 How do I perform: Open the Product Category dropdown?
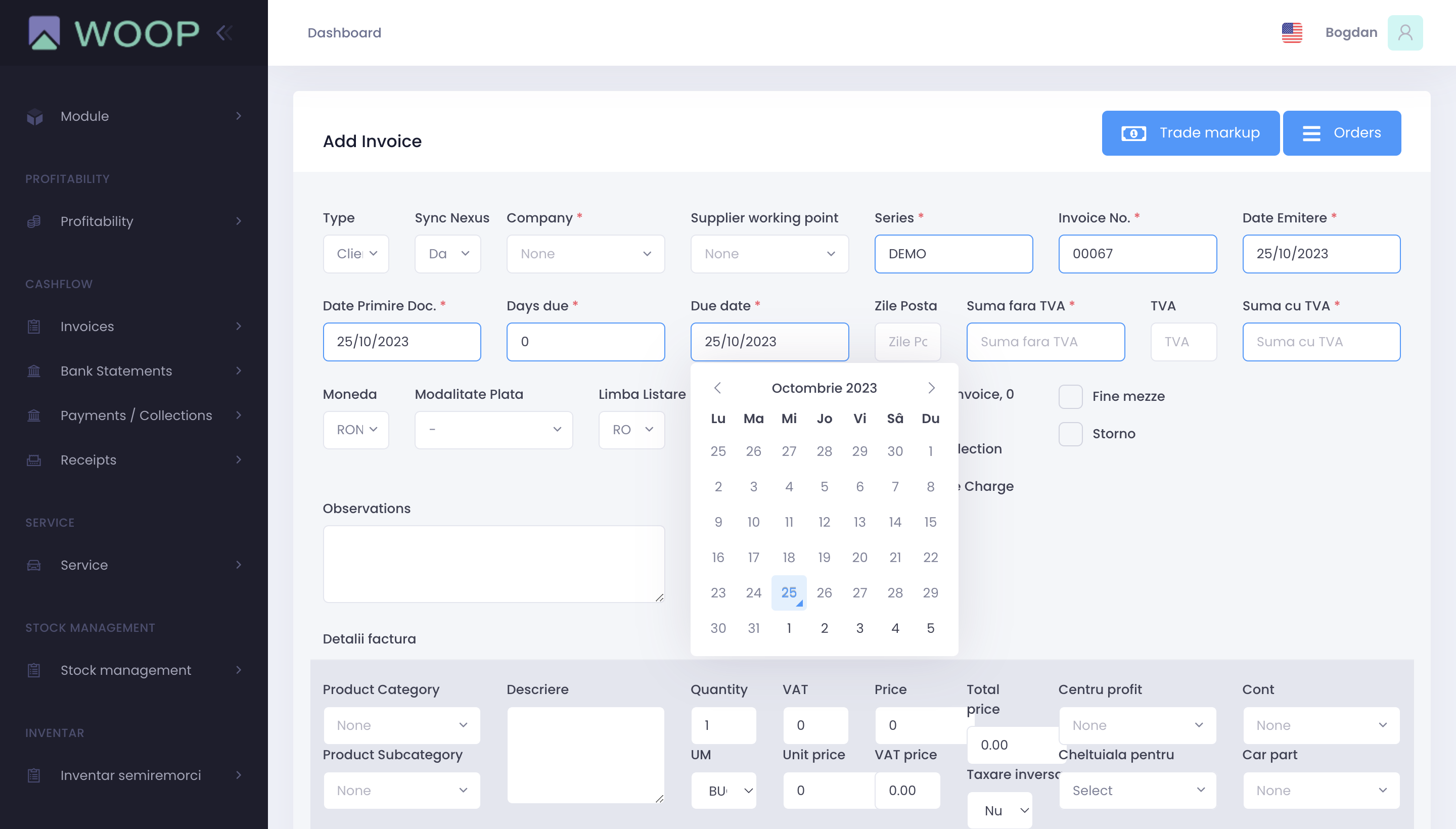click(x=402, y=725)
